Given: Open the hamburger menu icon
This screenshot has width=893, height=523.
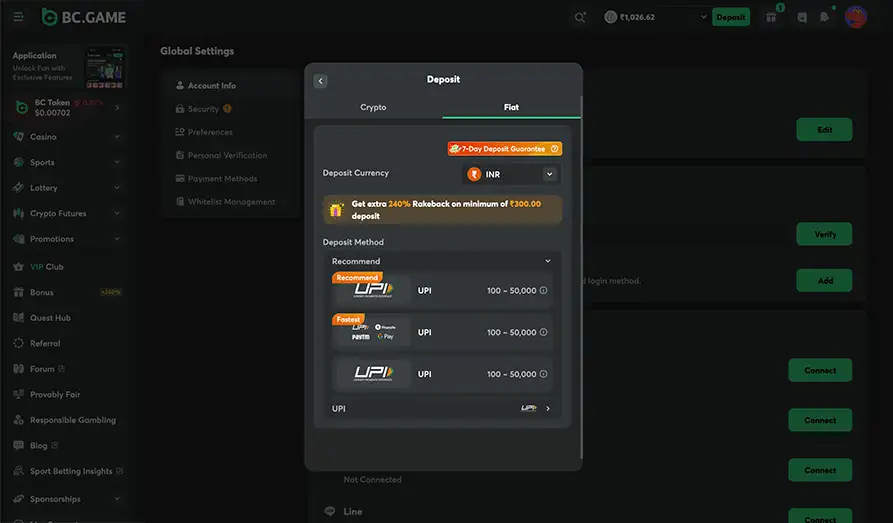Looking at the screenshot, I should [x=18, y=17].
